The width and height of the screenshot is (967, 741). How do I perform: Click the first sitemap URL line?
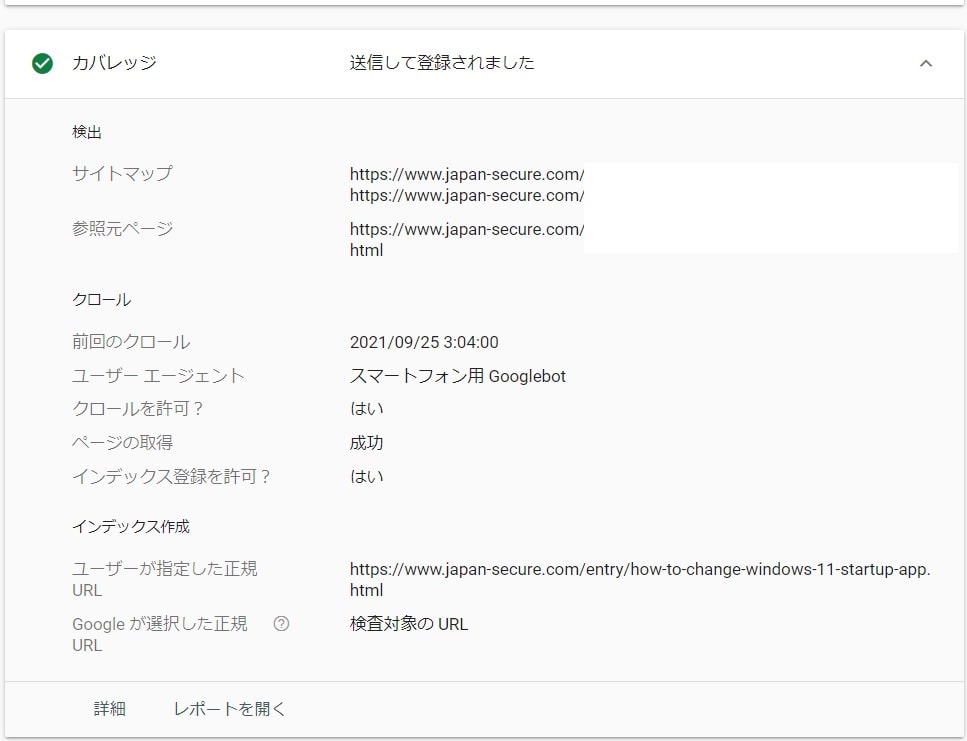point(467,174)
